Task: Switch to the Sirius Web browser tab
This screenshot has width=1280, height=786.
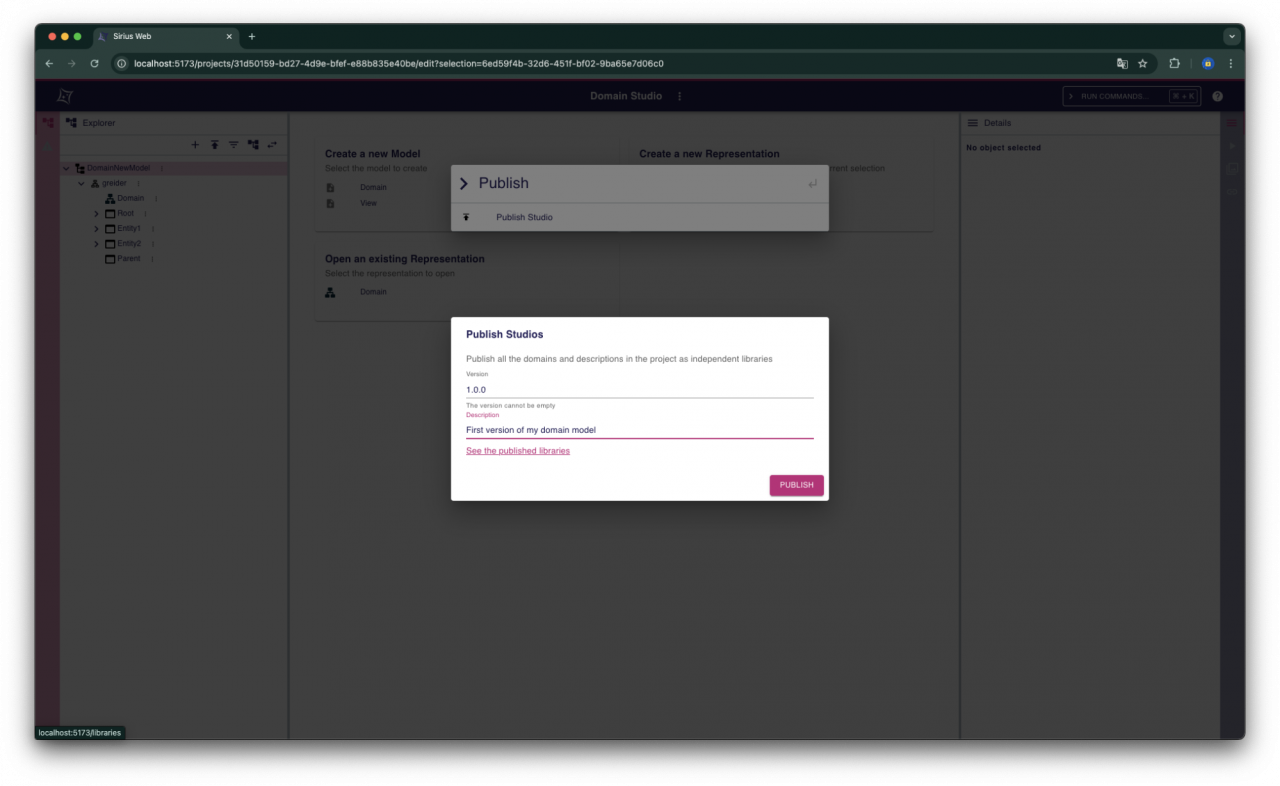Action: point(165,36)
